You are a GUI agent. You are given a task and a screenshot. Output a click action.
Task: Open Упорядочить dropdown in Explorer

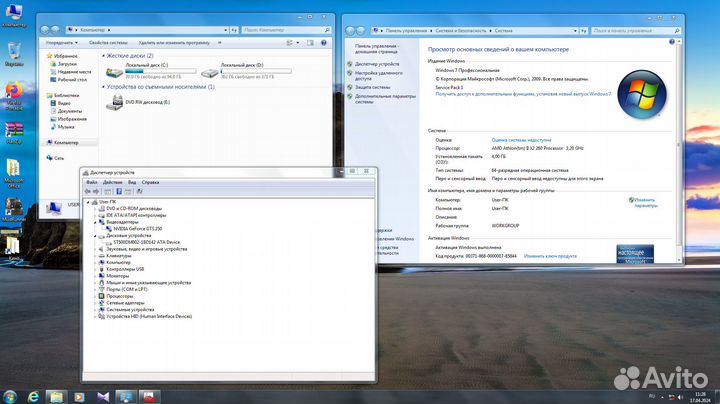62,43
